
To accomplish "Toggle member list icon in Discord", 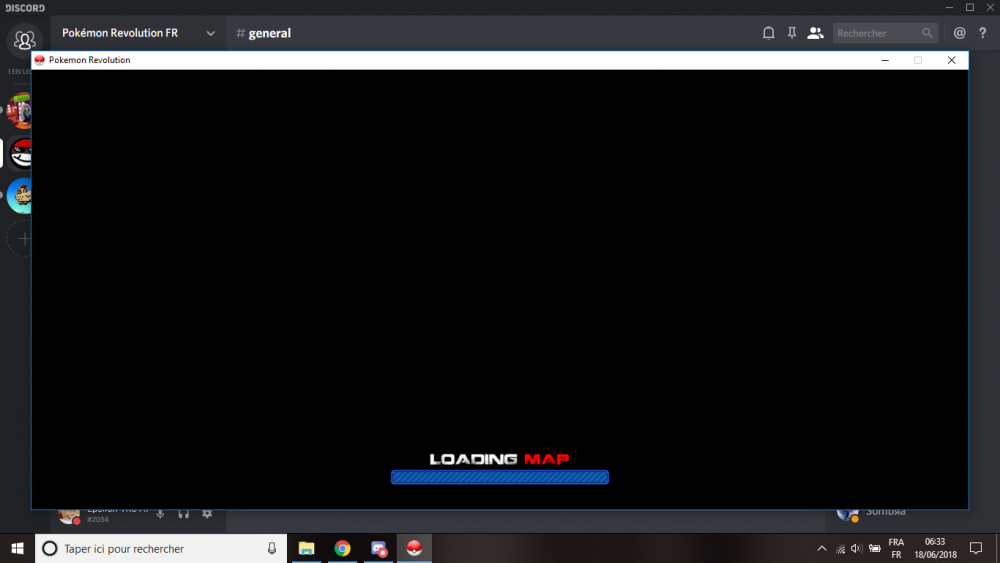I will coord(815,33).
